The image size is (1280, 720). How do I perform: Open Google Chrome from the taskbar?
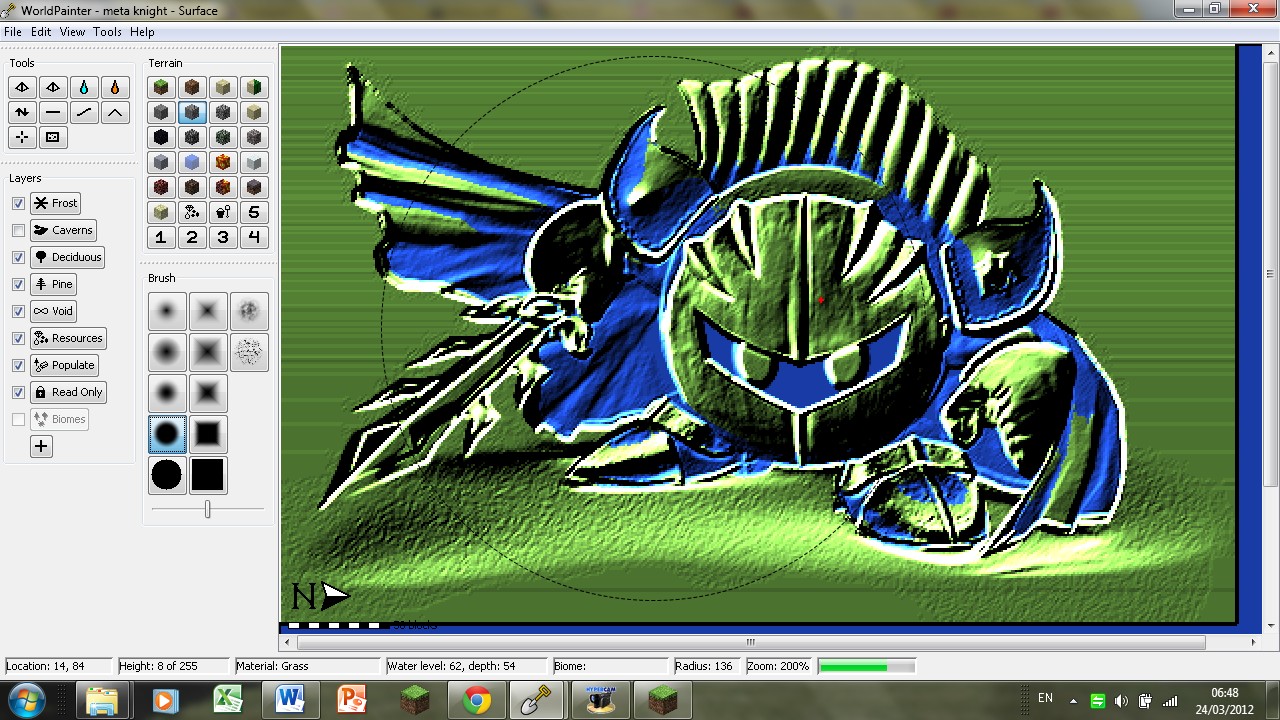477,700
